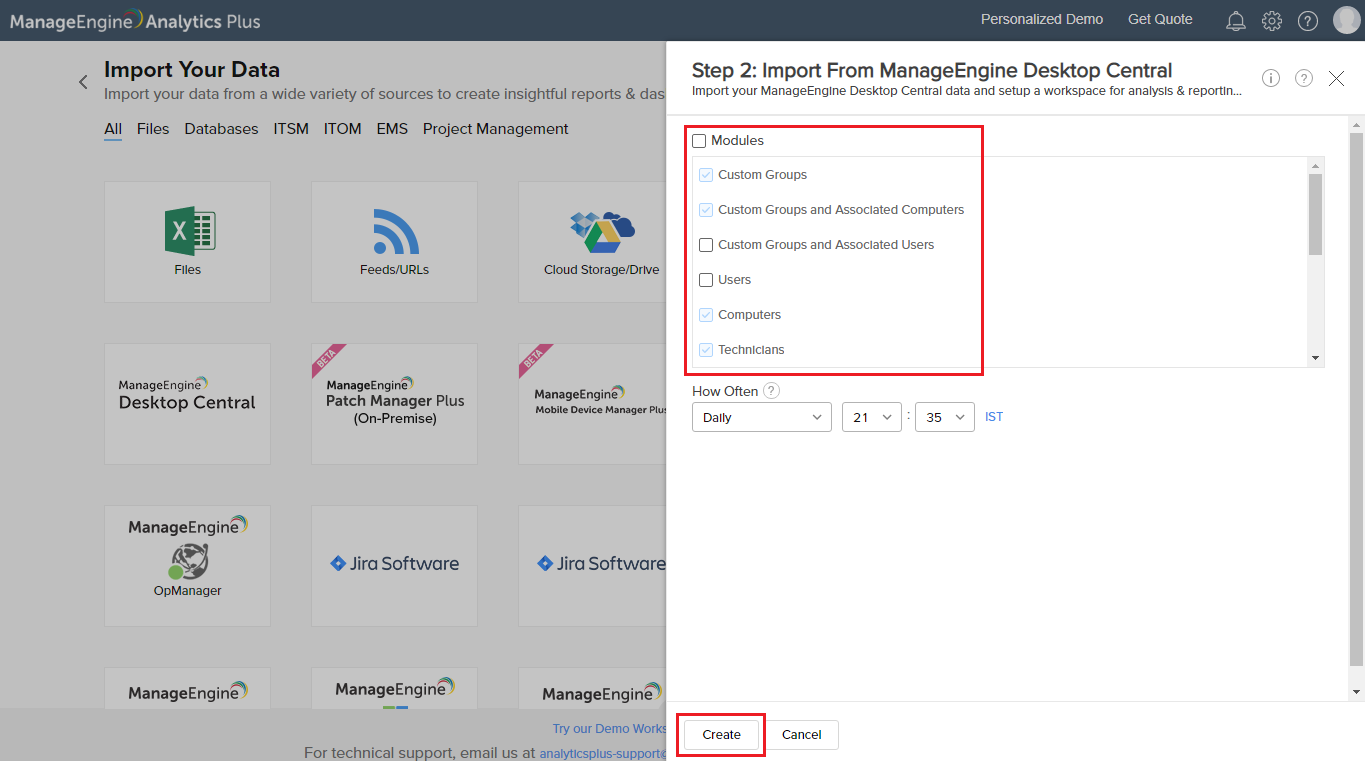Image resolution: width=1365 pixels, height=761 pixels.
Task: Click the import panel vertical scrollbar
Action: (1356, 399)
